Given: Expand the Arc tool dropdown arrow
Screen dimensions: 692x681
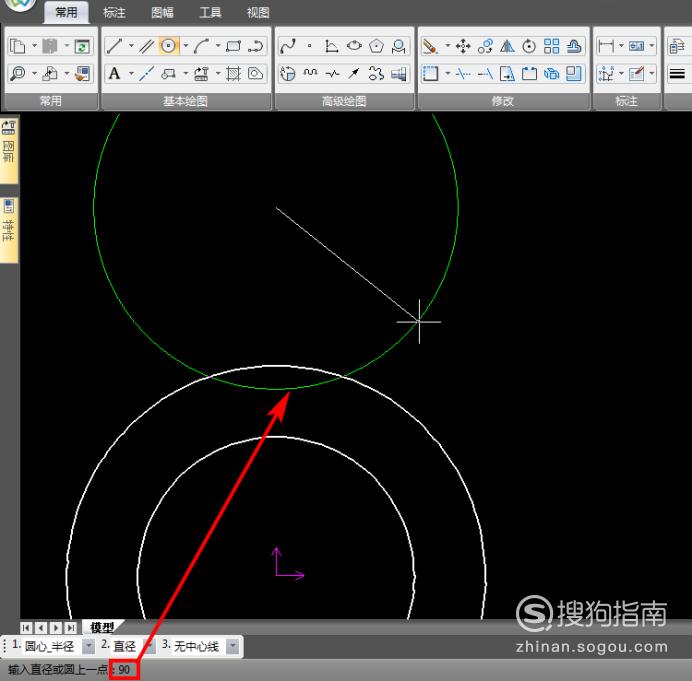Looking at the screenshot, I should click(x=218, y=46).
